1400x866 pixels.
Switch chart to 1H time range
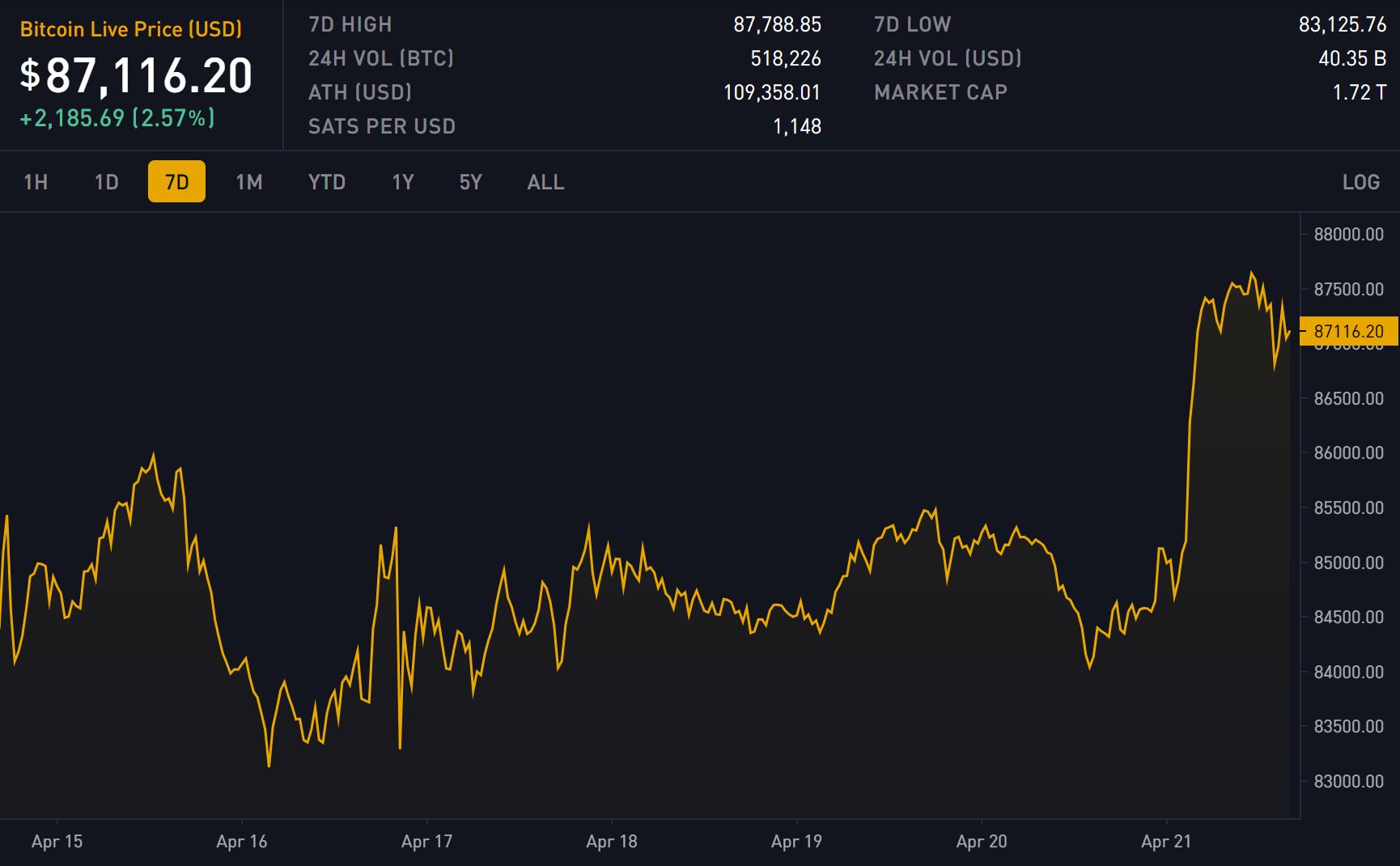36,182
